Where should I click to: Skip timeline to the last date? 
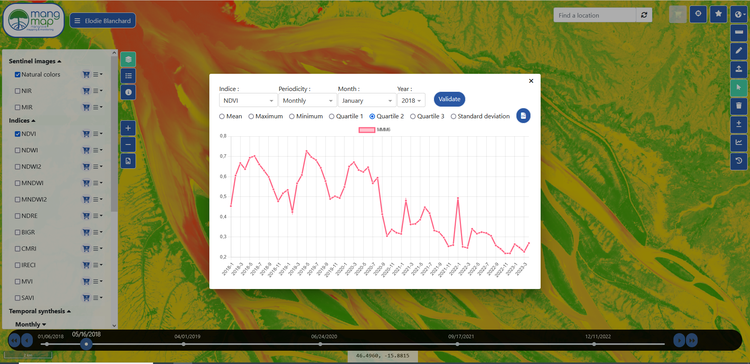coord(692,340)
